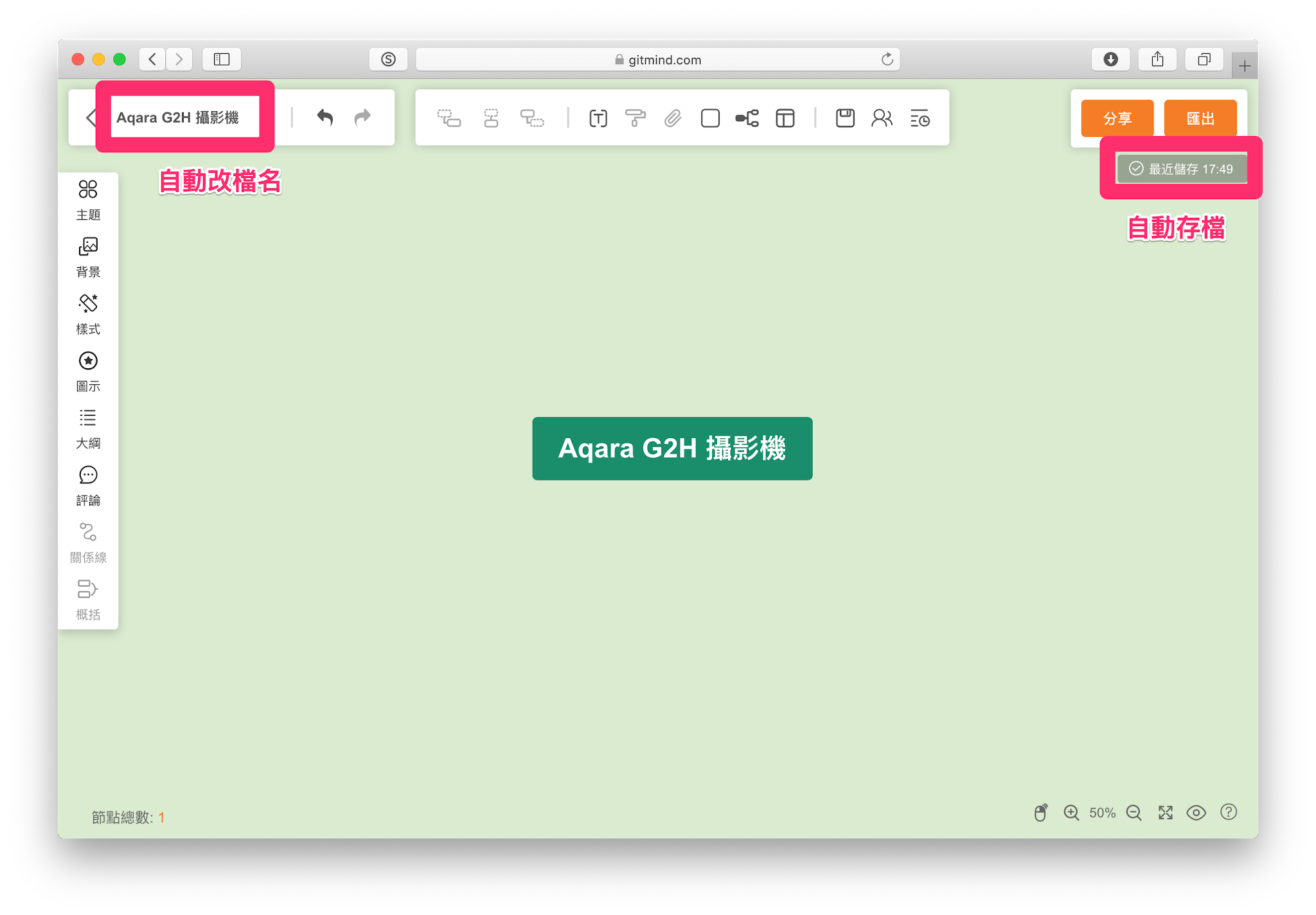This screenshot has height=915, width=1316.
Task: Open the 評論 comments panel
Action: pyautogui.click(x=88, y=486)
